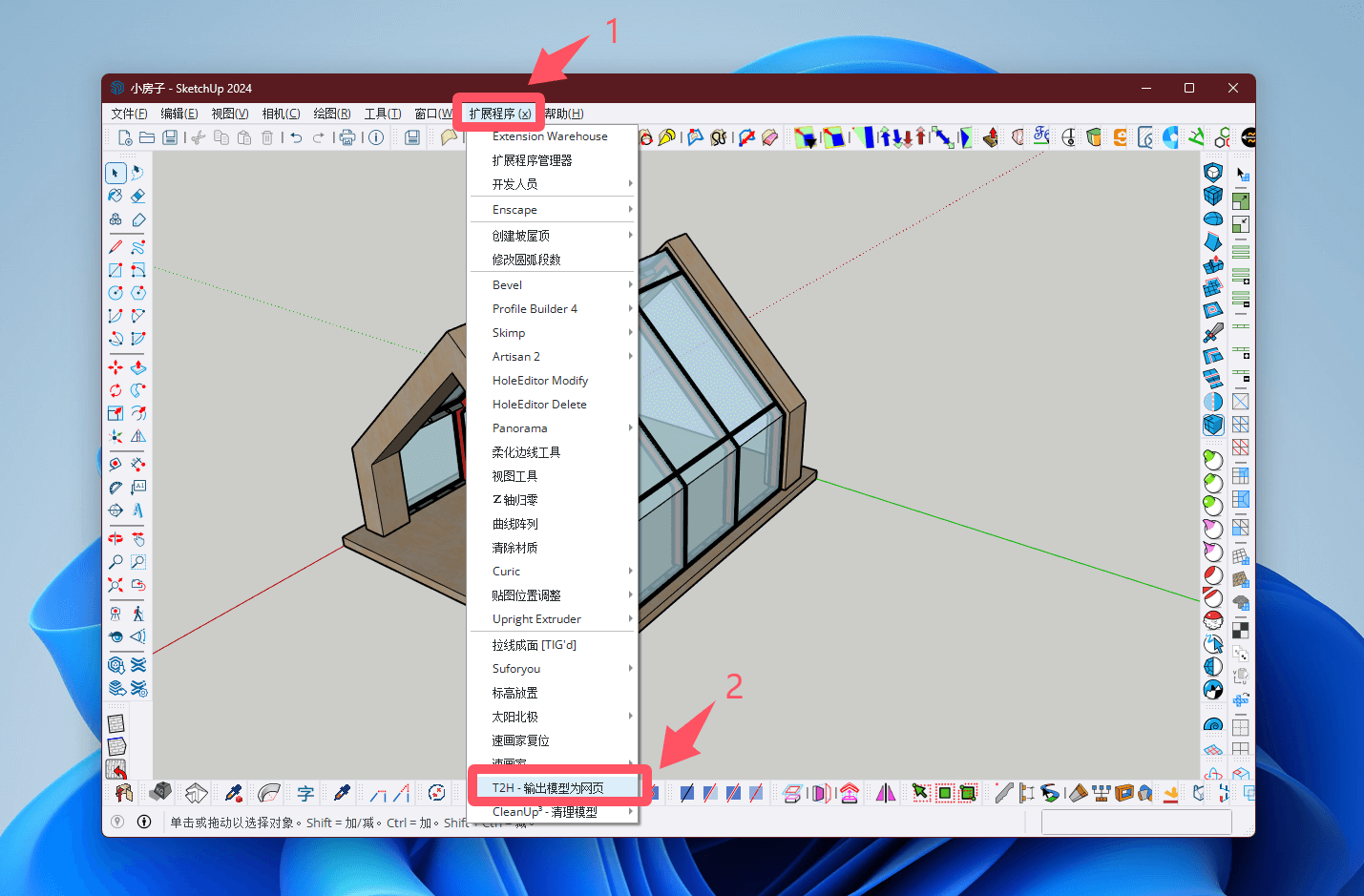Click the geo-location status bar icon
Image resolution: width=1364 pixels, height=896 pixels.
click(117, 822)
